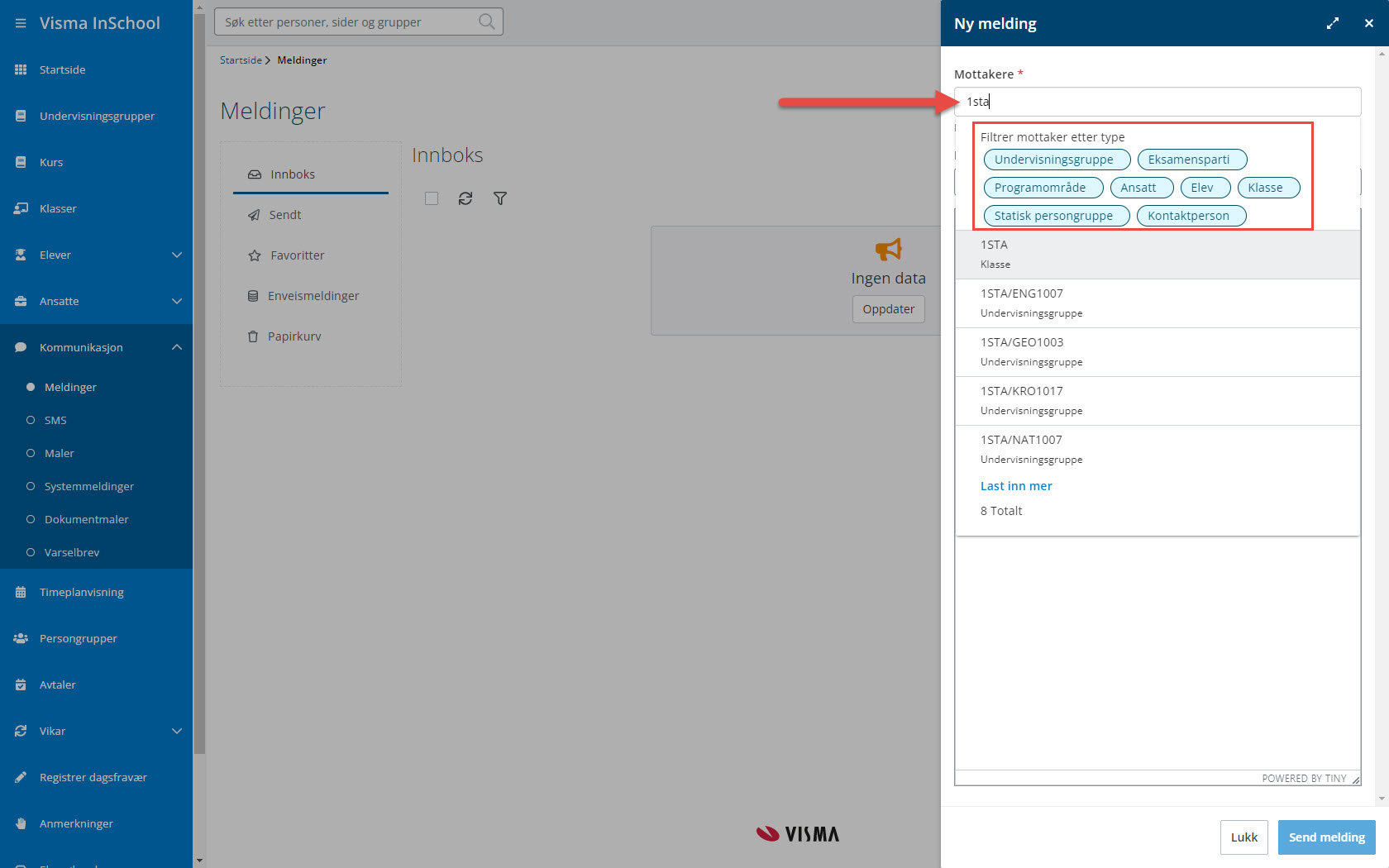Select SMS under Kommunikasjon
Screen dimensions: 1389x868
(55, 420)
